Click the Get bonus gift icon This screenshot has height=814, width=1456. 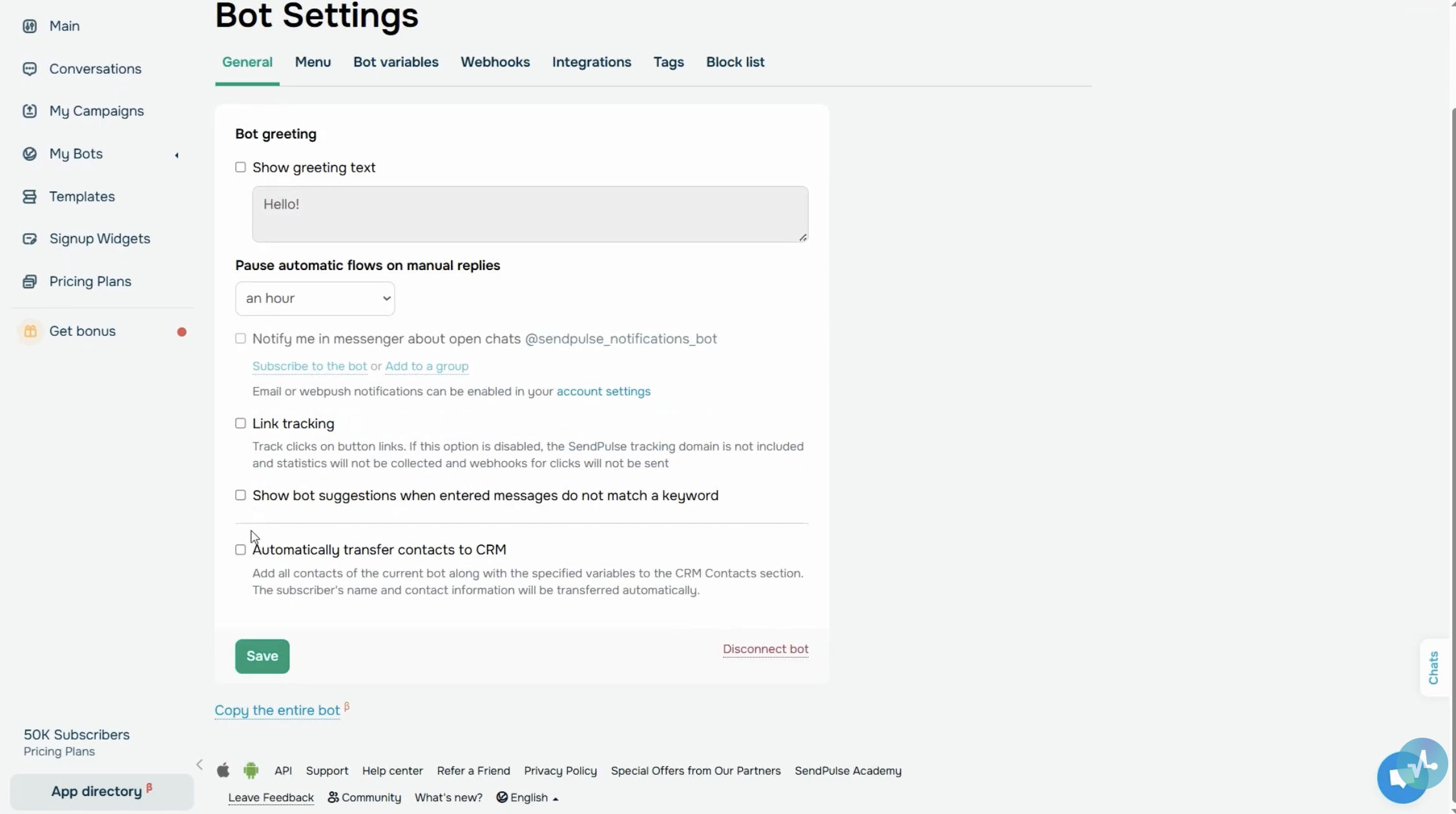tap(30, 331)
